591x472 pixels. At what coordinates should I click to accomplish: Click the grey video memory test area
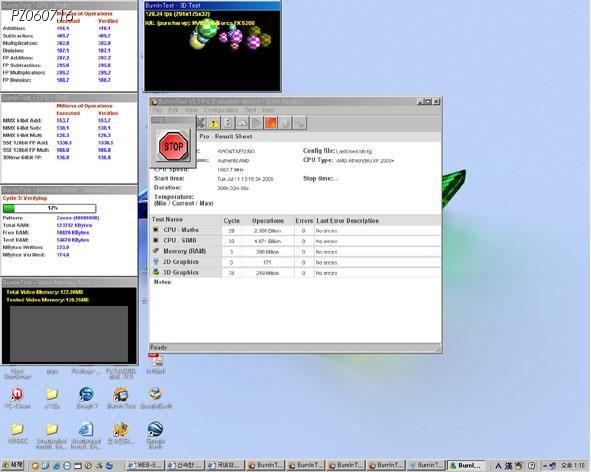click(69, 334)
